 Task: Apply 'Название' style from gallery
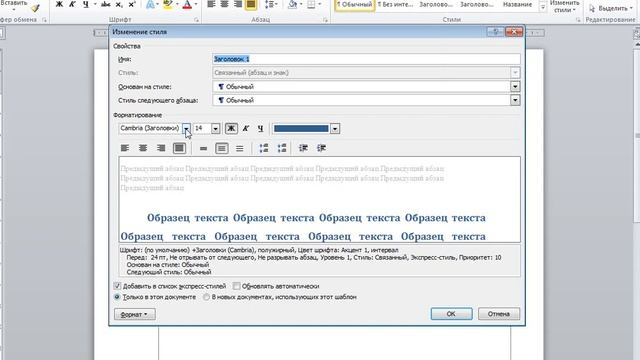point(517,5)
